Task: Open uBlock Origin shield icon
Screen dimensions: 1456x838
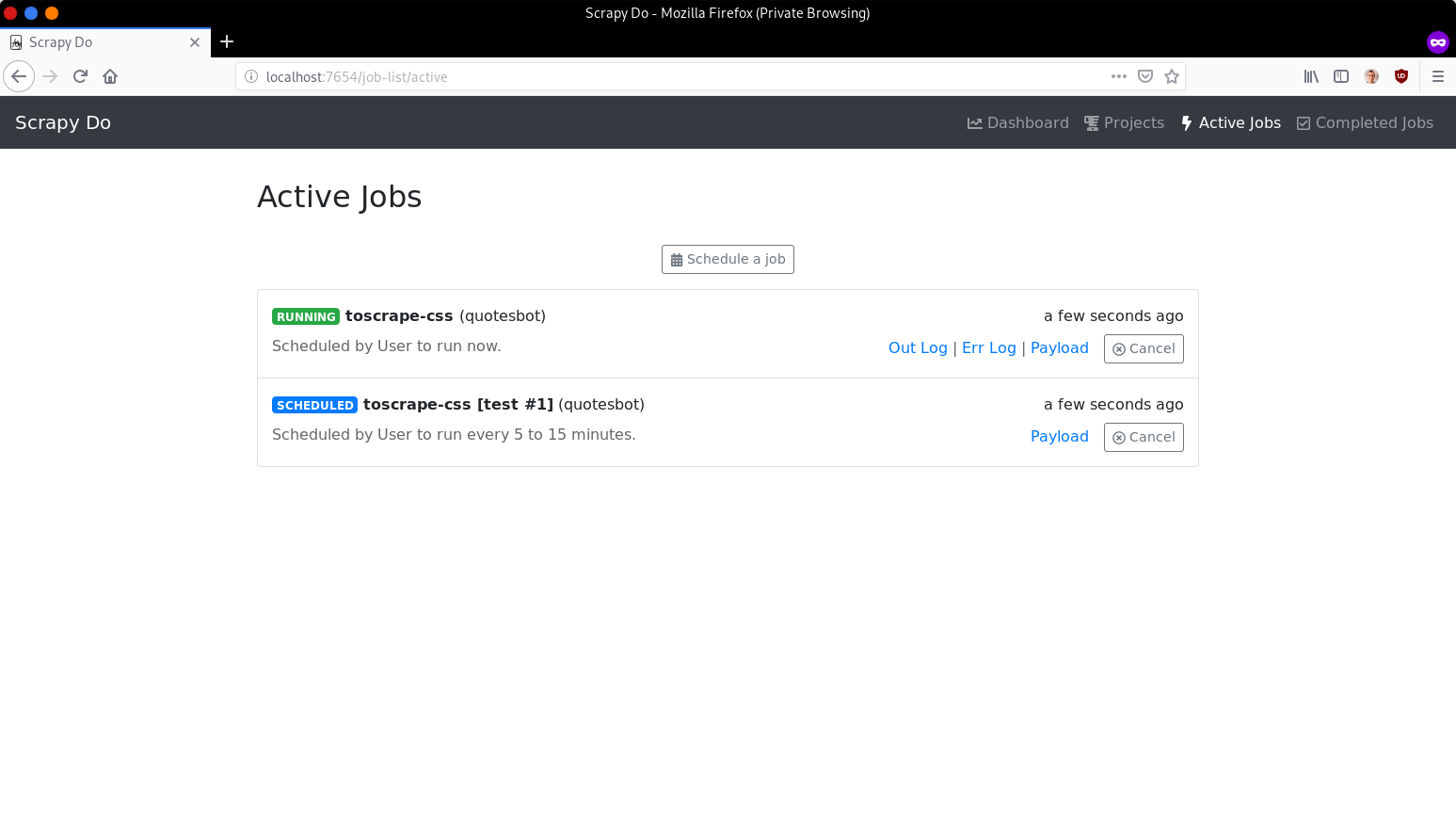Action: [x=1401, y=76]
